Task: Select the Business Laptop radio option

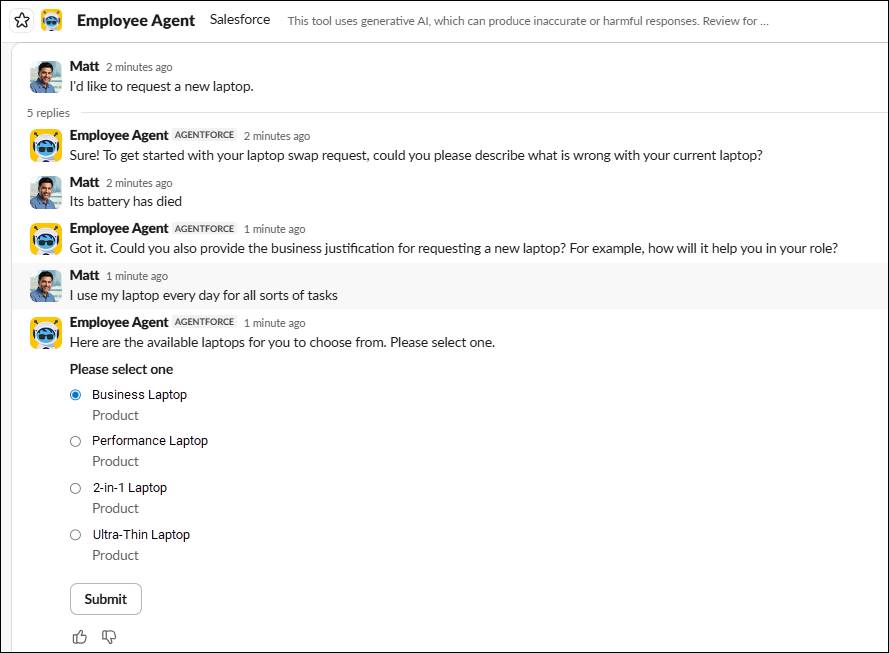Action: tap(75, 395)
